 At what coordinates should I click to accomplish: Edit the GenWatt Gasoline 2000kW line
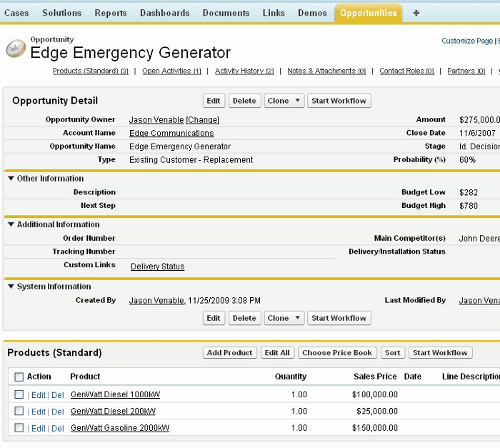38,428
